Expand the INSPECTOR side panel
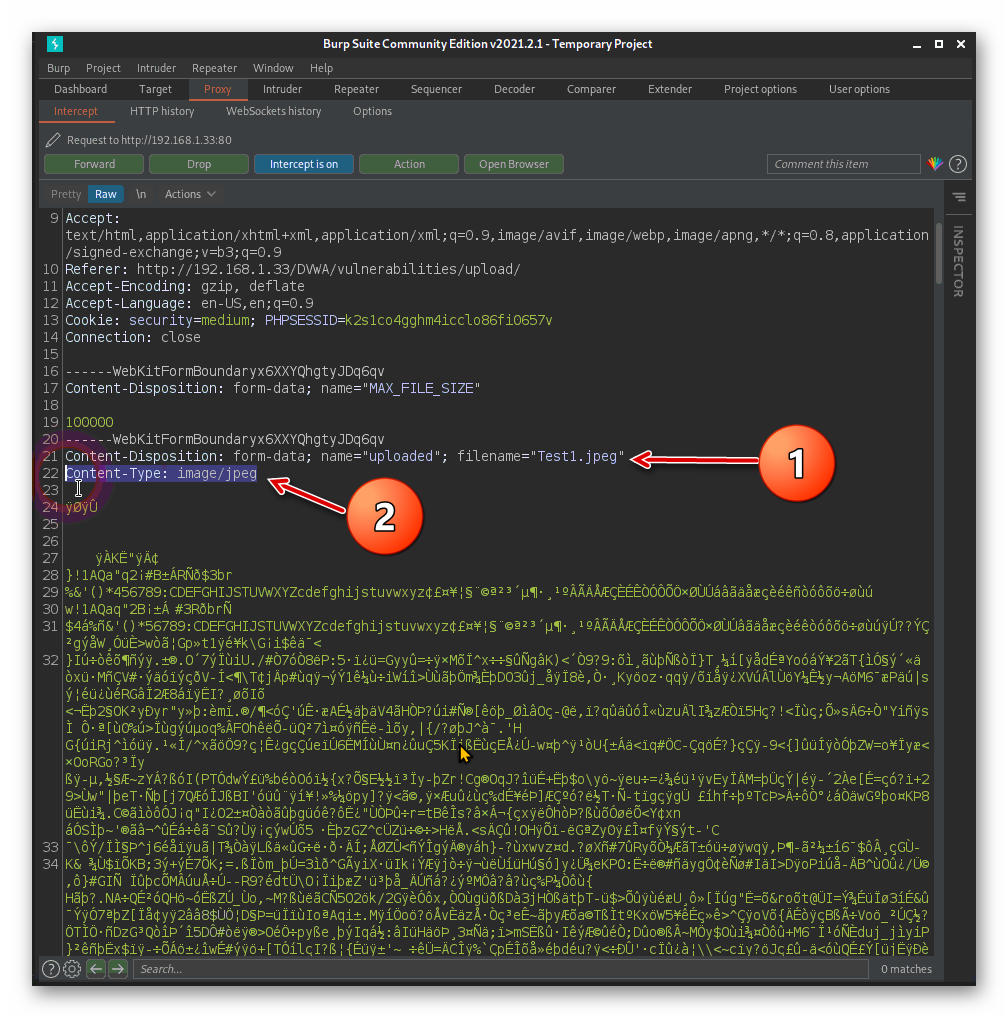The image size is (1008, 1018). (x=958, y=262)
